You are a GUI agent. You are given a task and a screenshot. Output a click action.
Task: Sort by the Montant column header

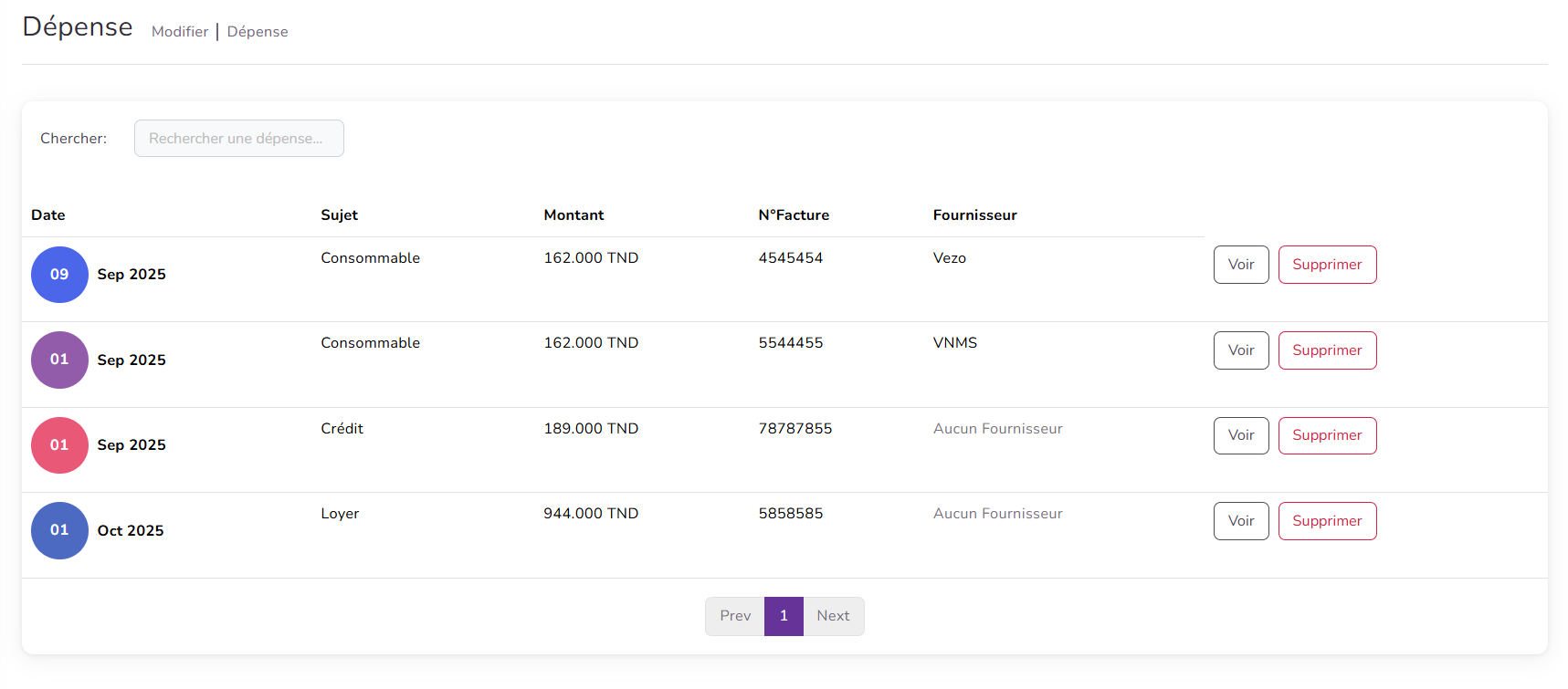574,215
